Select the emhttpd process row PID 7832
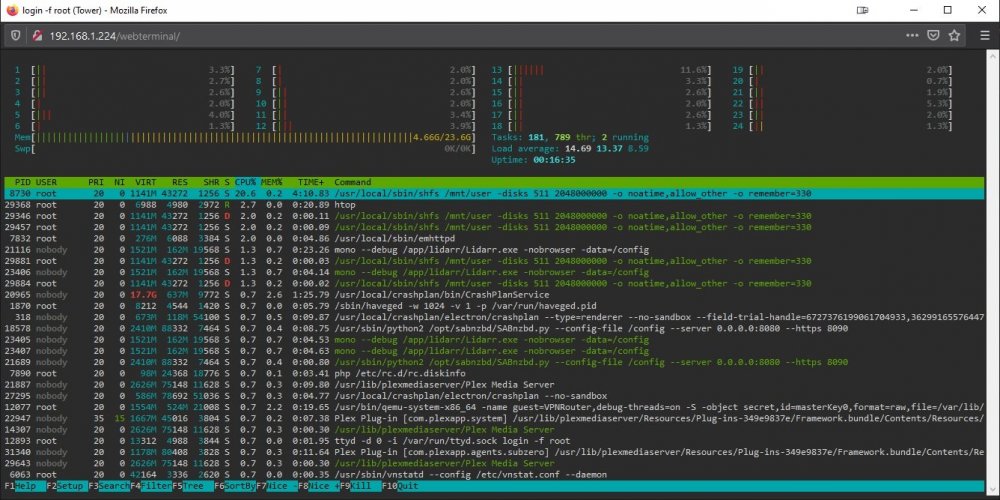 point(494,239)
